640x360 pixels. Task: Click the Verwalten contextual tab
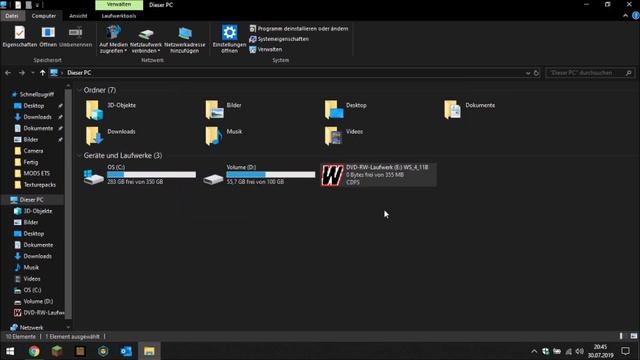pyautogui.click(x=119, y=4)
